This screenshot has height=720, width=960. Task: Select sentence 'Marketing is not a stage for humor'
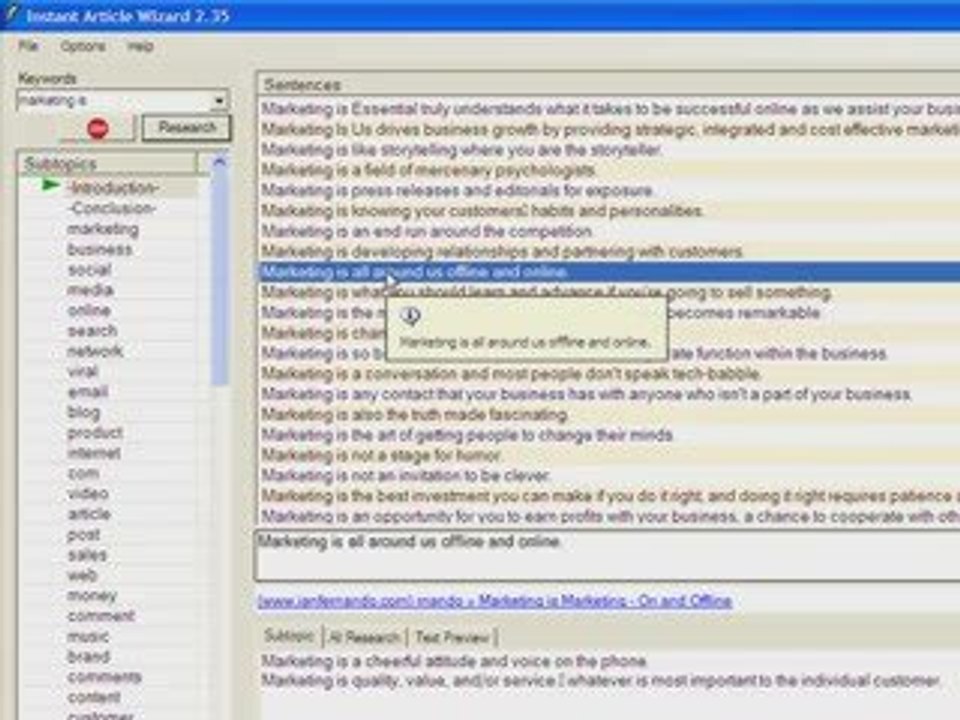609,455
